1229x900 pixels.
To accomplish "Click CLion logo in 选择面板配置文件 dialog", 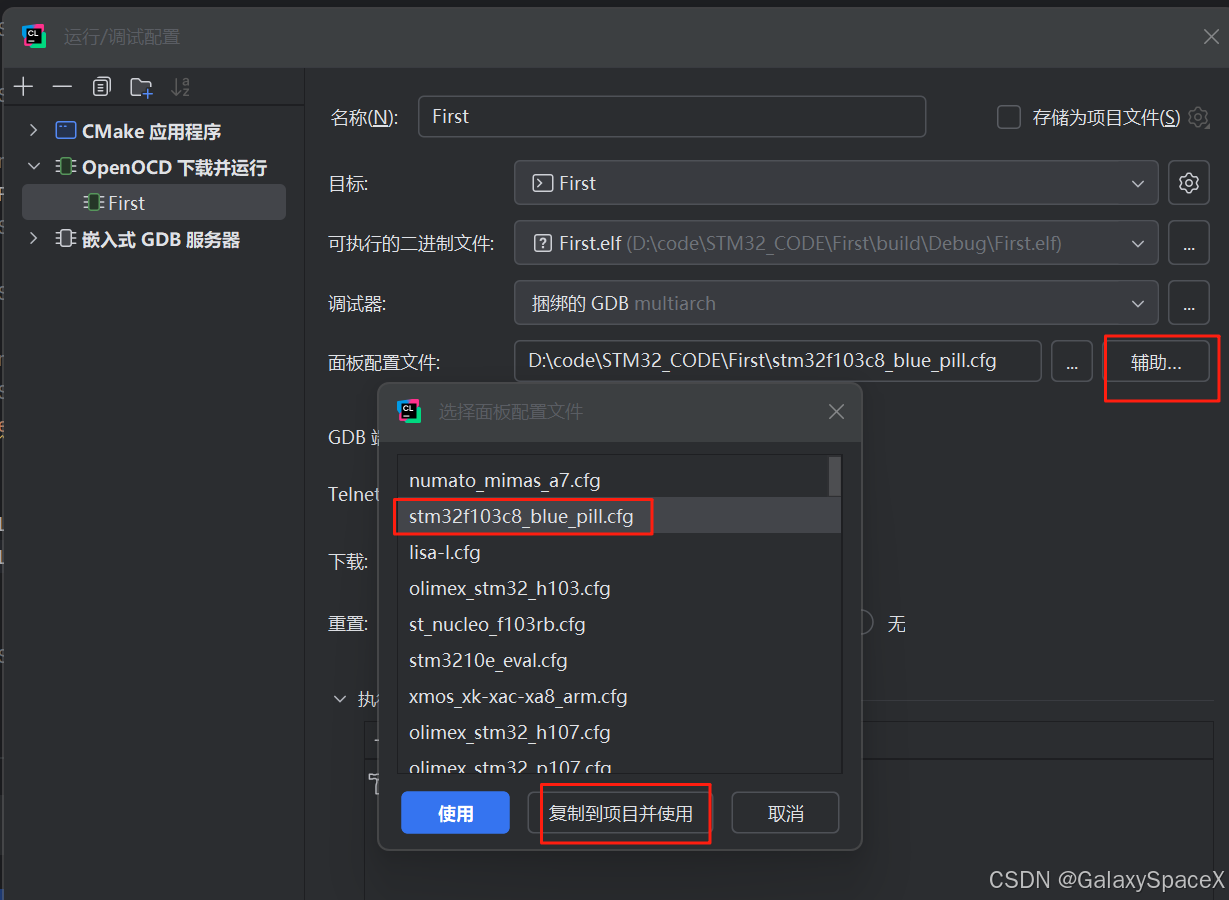I will tap(409, 411).
